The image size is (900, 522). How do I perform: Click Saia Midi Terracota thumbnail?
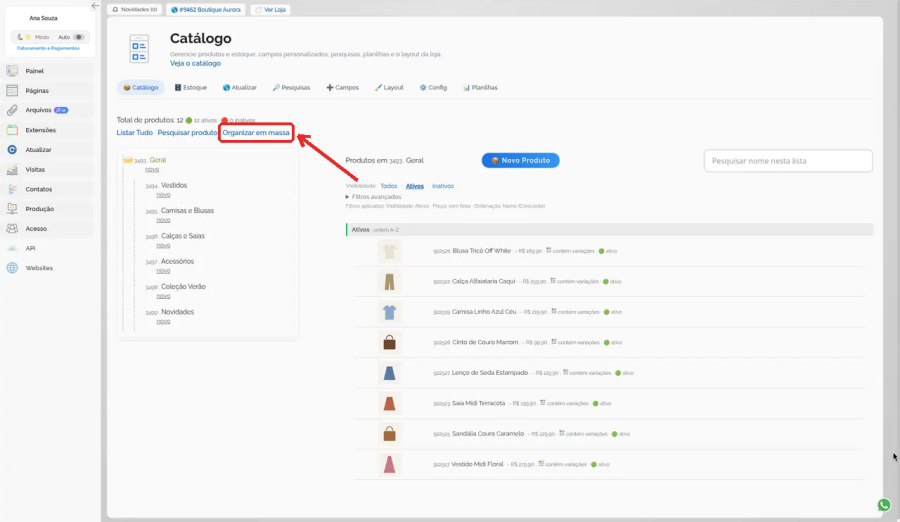point(389,404)
